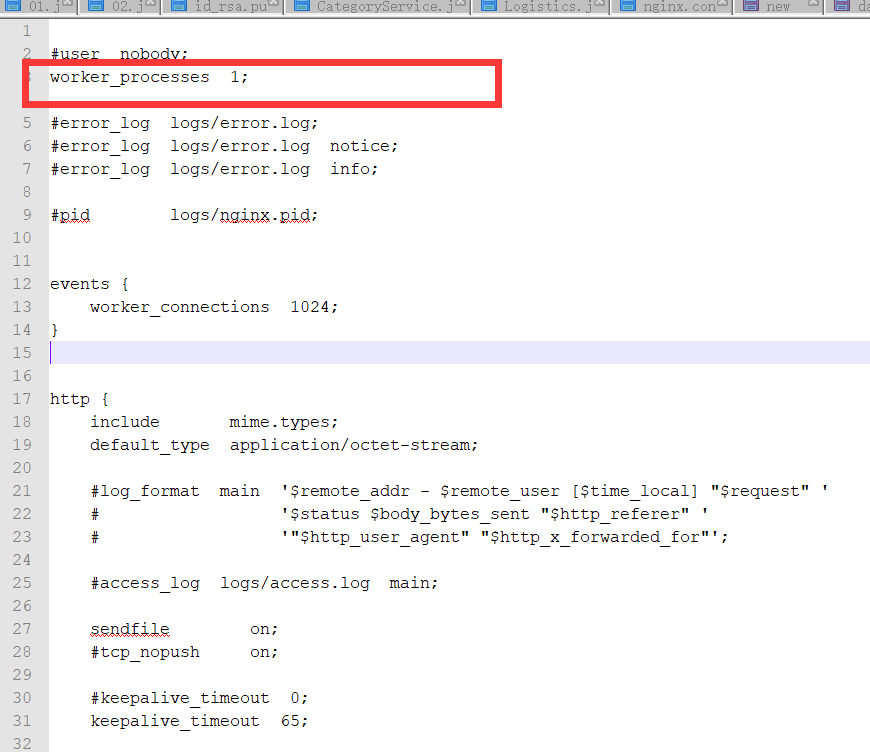Click the word 'info;' on line 7

tap(354, 169)
